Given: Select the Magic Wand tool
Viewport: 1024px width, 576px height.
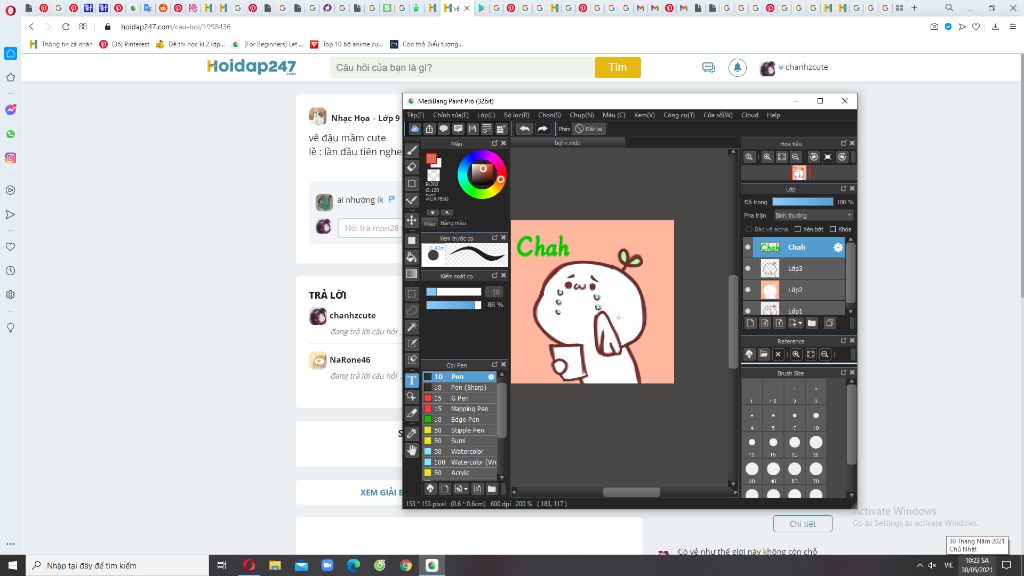Looking at the screenshot, I should click(x=412, y=327).
